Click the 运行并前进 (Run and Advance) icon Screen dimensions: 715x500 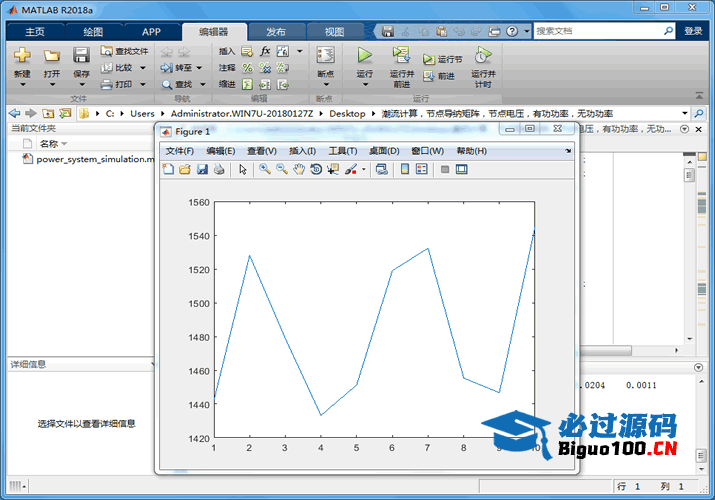401,55
